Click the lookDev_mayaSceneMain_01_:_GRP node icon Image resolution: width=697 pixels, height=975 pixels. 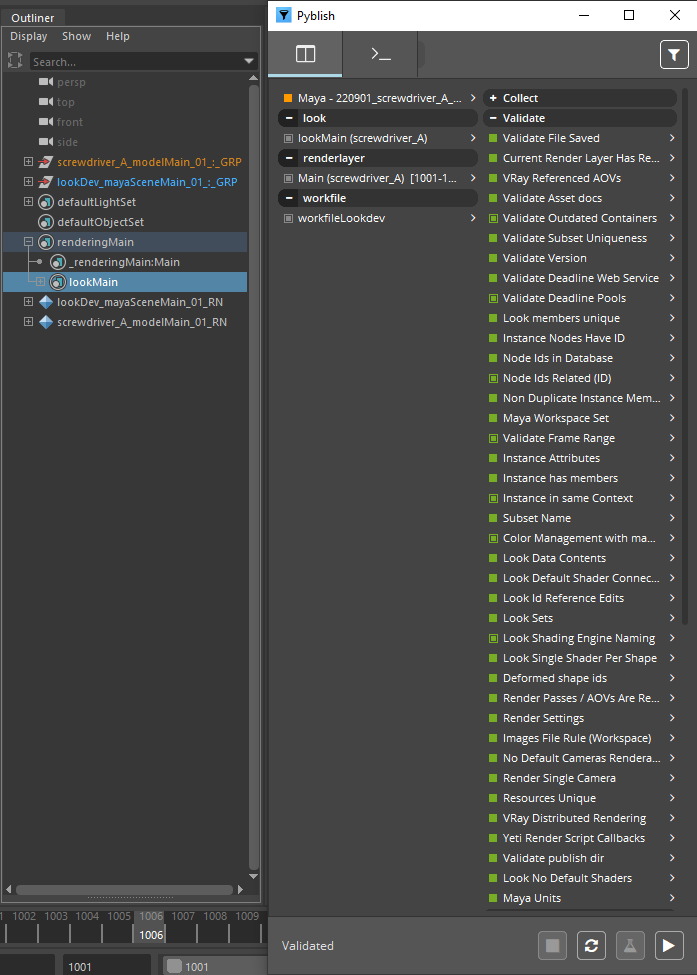point(45,182)
